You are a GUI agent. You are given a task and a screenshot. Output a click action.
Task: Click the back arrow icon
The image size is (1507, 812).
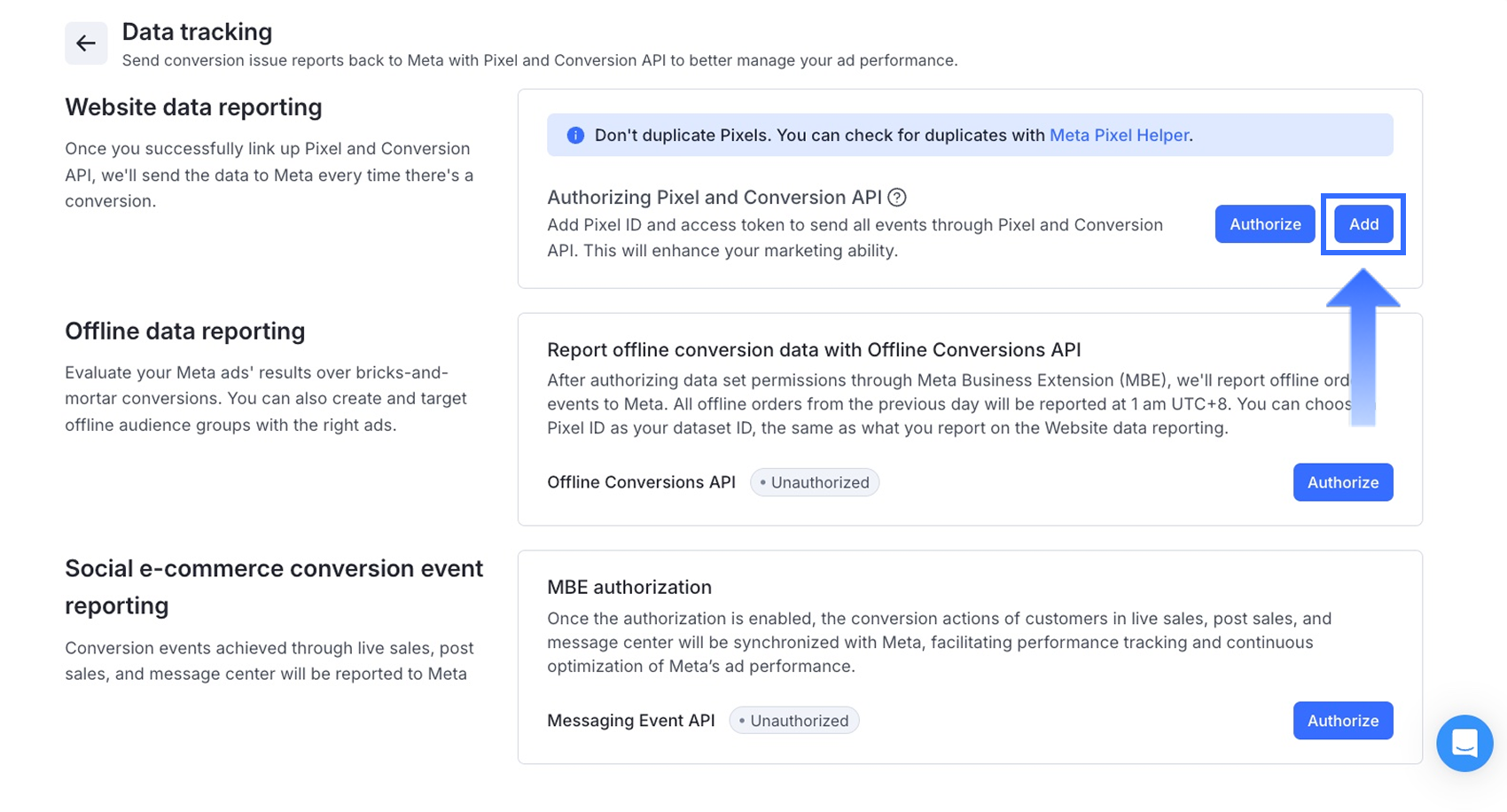[86, 43]
